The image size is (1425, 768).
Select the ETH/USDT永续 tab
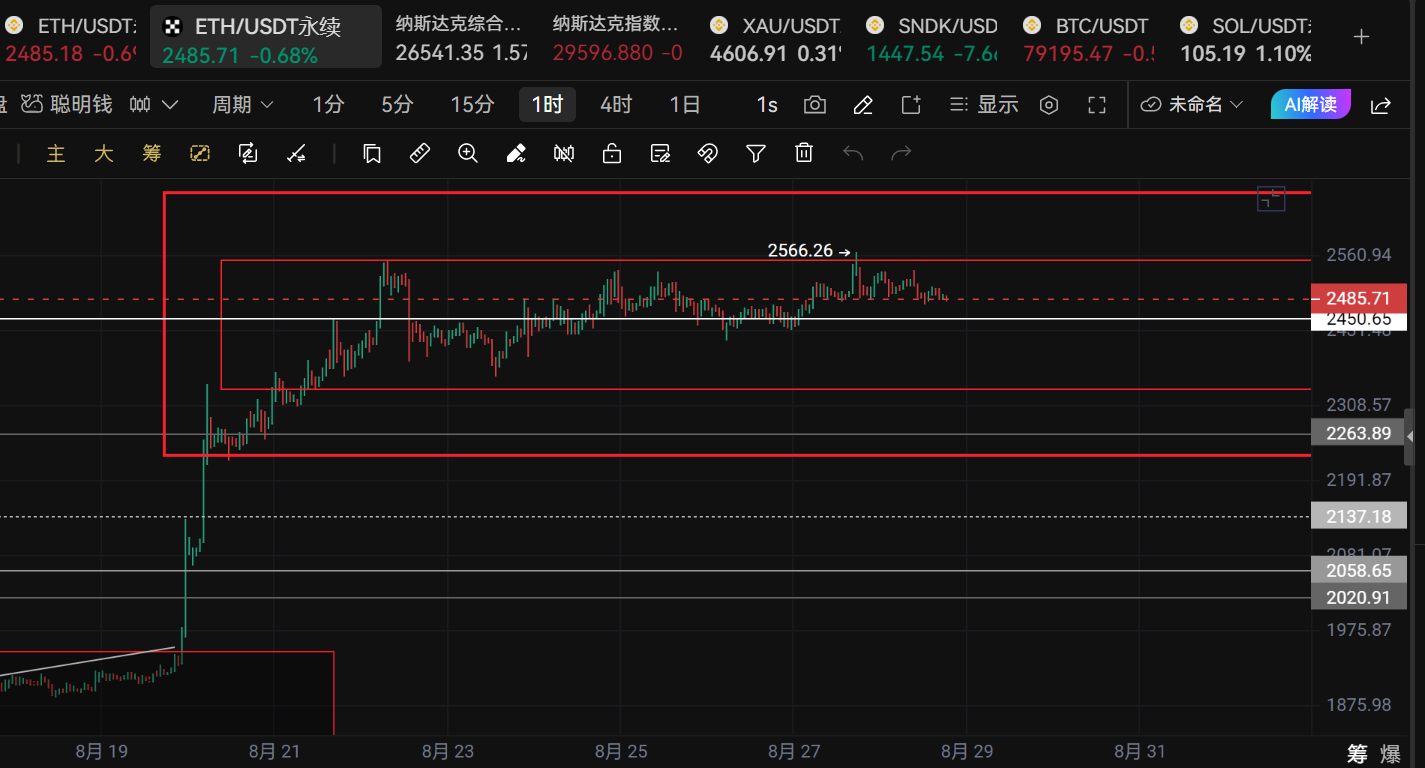(x=266, y=38)
